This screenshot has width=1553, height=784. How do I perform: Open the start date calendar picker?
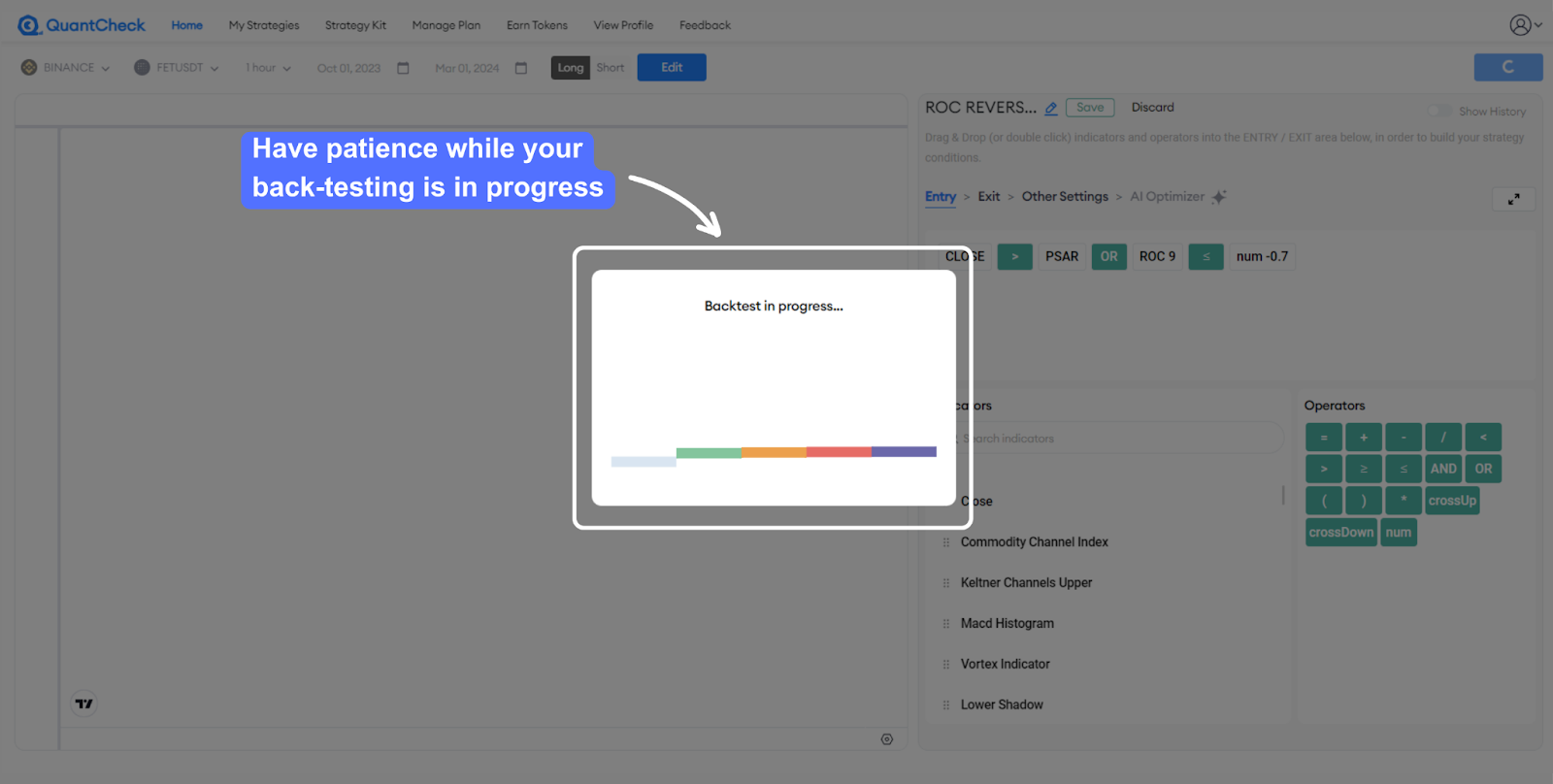pyautogui.click(x=404, y=68)
